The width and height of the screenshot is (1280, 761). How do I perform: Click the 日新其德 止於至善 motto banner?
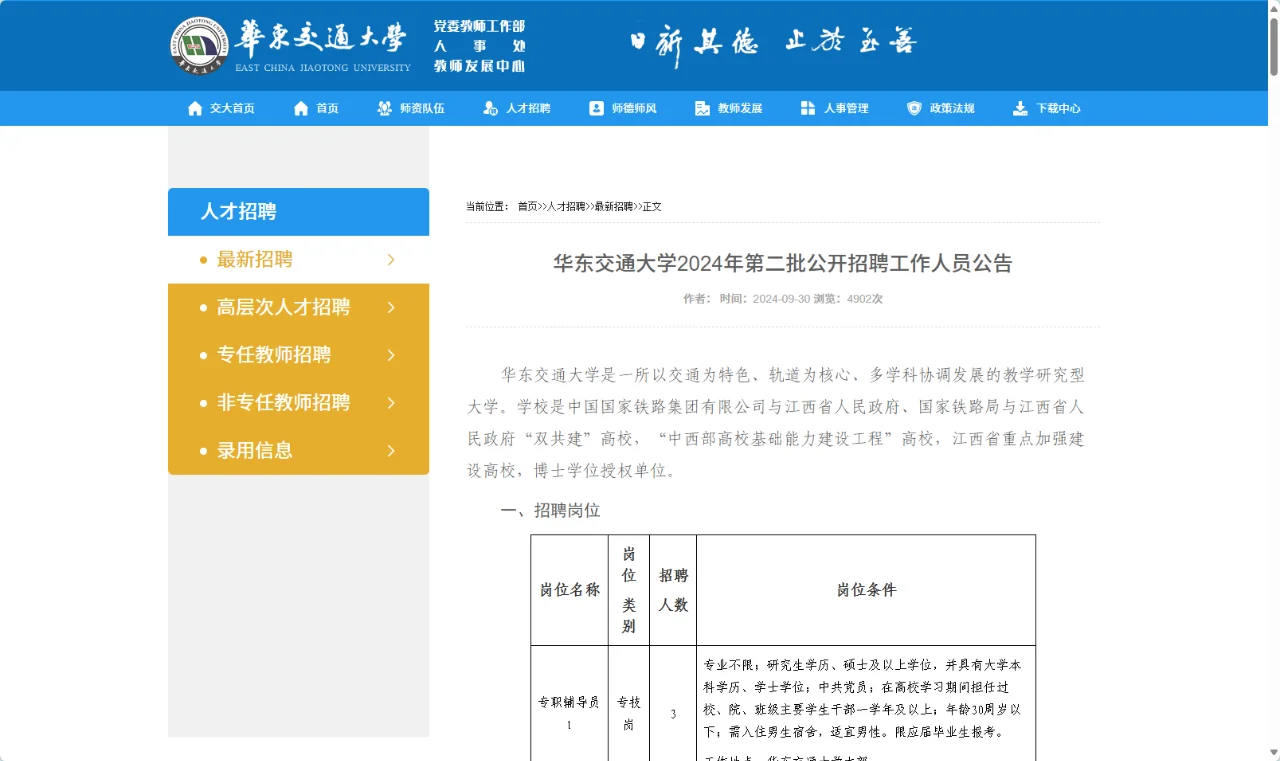pyautogui.click(x=773, y=44)
